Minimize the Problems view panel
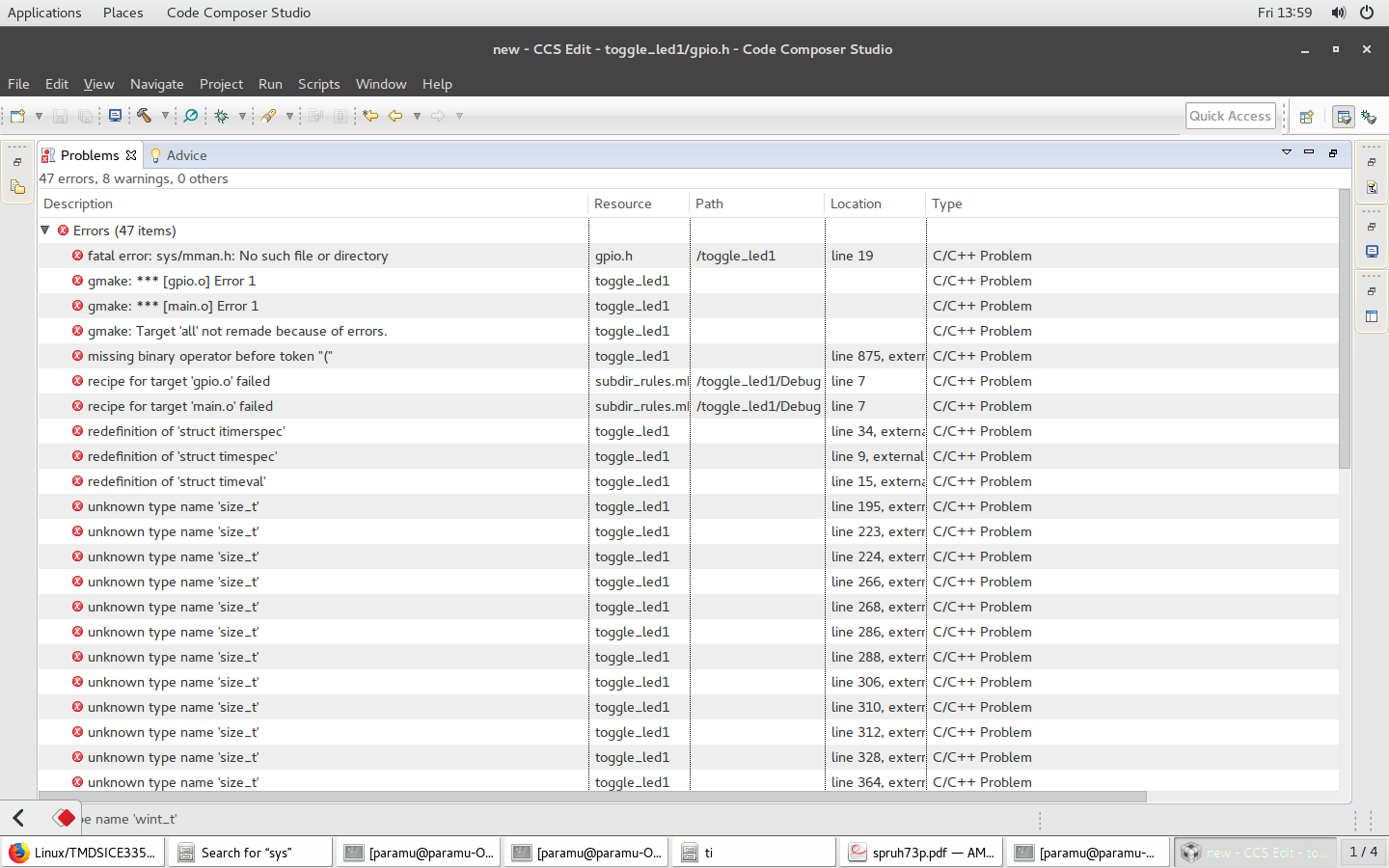The width and height of the screenshot is (1389, 868). (x=1309, y=152)
